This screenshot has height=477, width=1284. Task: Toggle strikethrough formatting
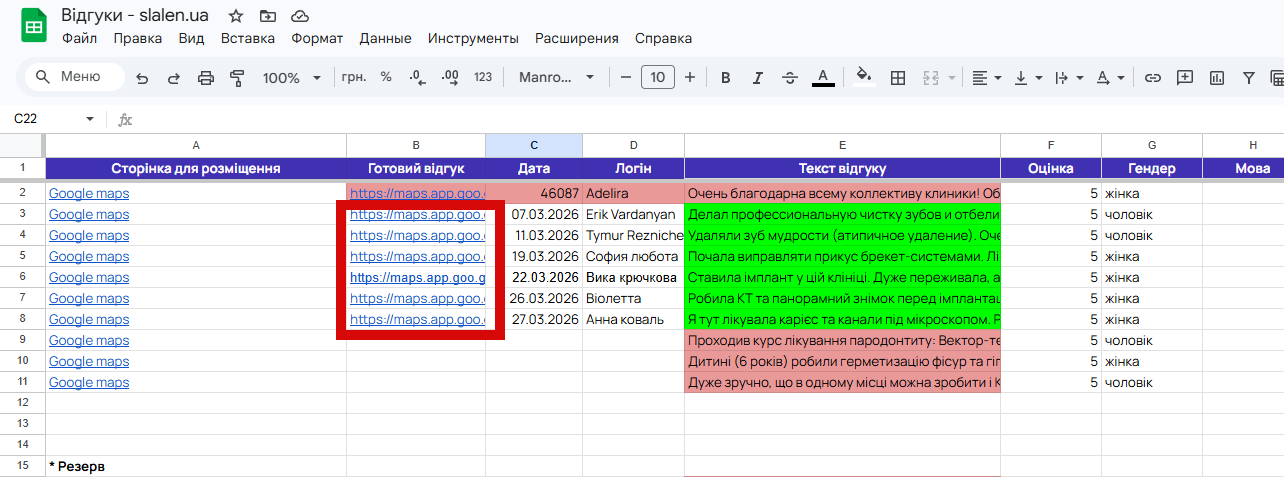[x=790, y=77]
